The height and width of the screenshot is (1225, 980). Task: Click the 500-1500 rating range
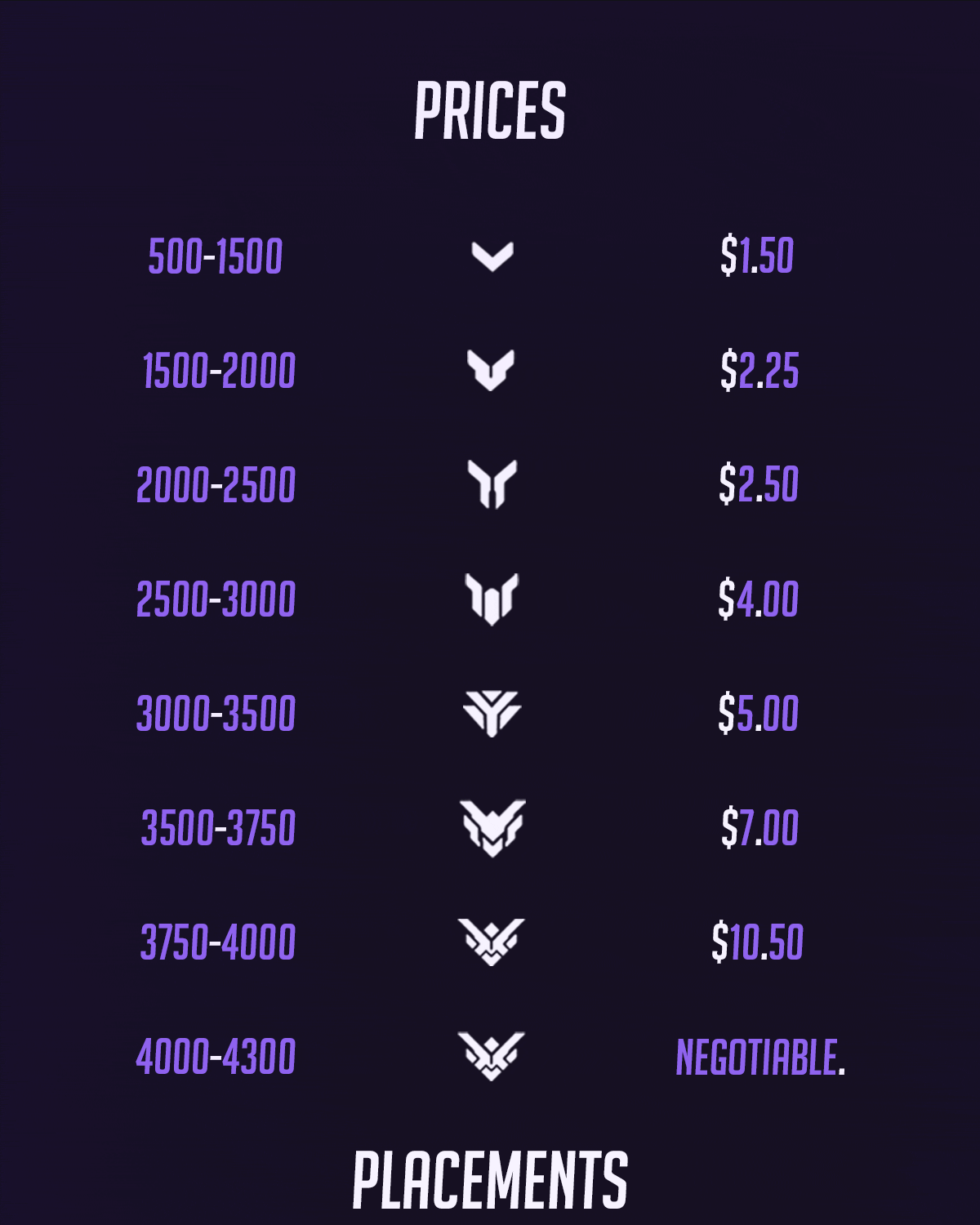pyautogui.click(x=216, y=256)
